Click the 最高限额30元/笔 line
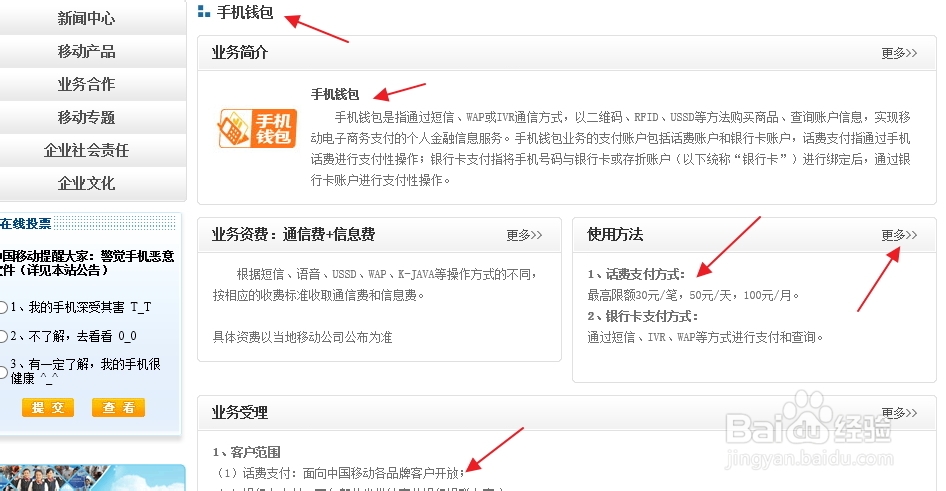The width and height of the screenshot is (946, 491). point(693,296)
